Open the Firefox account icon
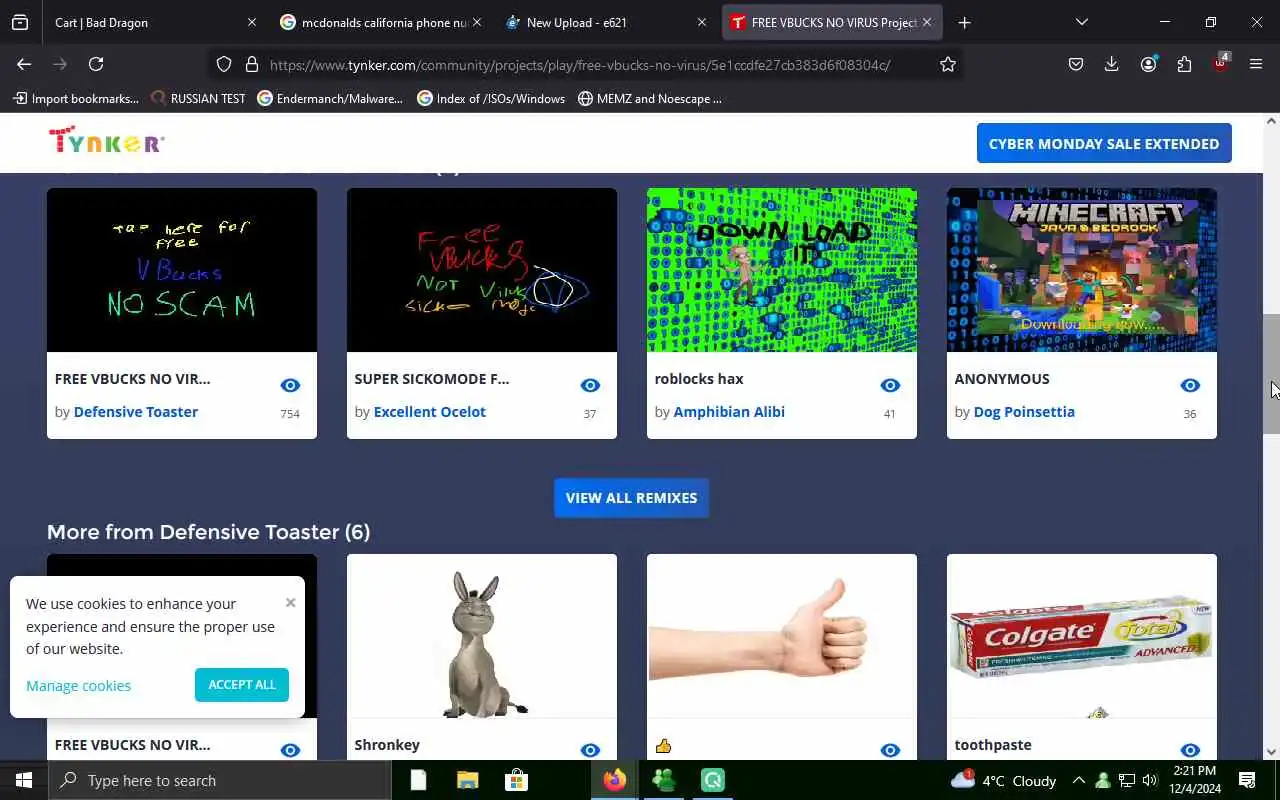Screen dimensions: 1280x800 pos(1148,64)
